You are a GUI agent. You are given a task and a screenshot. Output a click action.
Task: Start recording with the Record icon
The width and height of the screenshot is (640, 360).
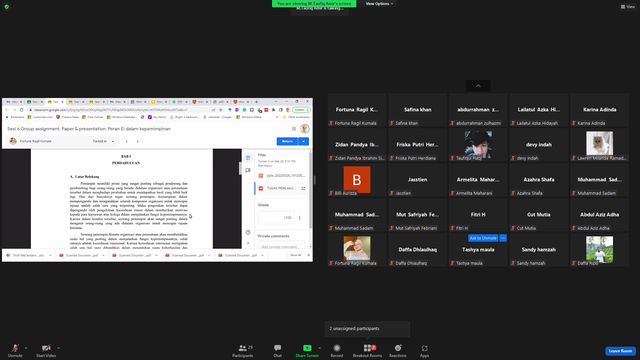click(x=337, y=350)
